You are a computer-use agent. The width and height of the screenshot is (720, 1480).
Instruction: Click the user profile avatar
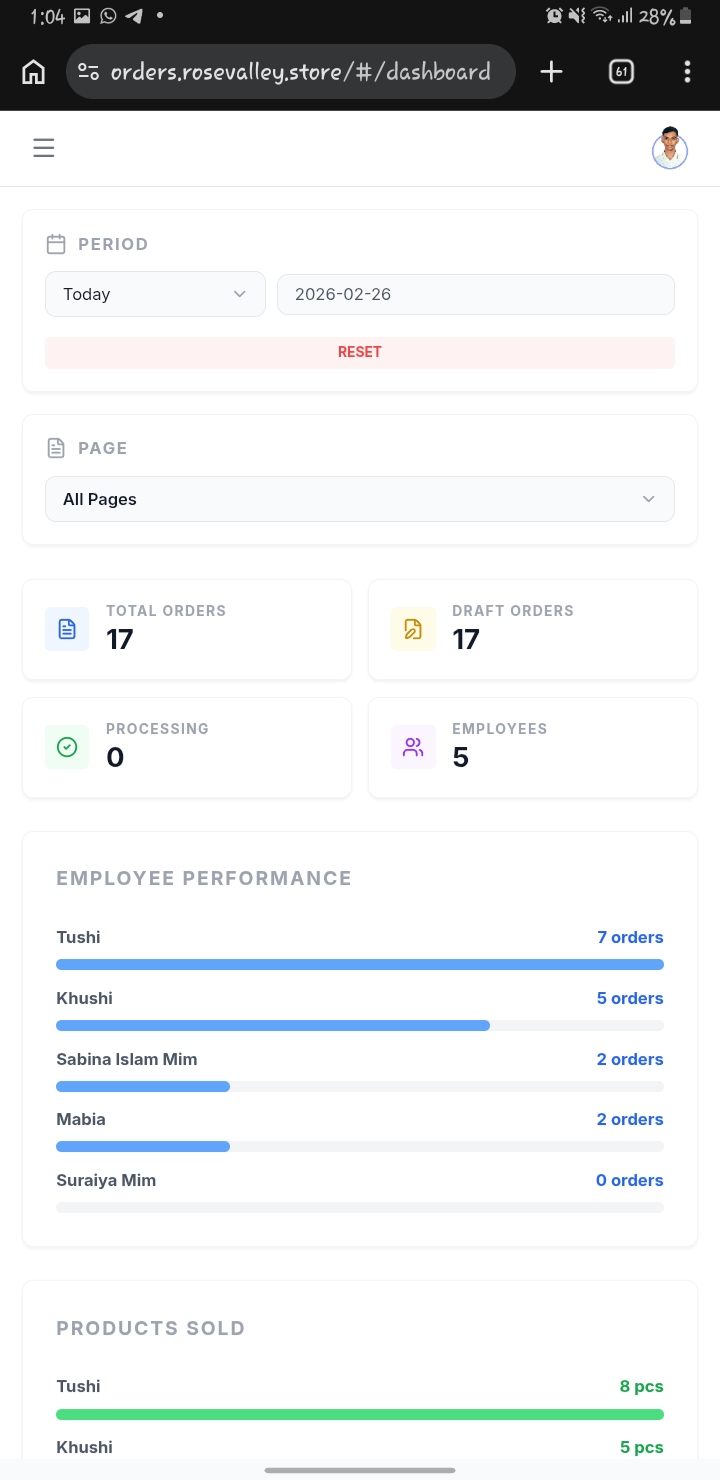(669, 149)
